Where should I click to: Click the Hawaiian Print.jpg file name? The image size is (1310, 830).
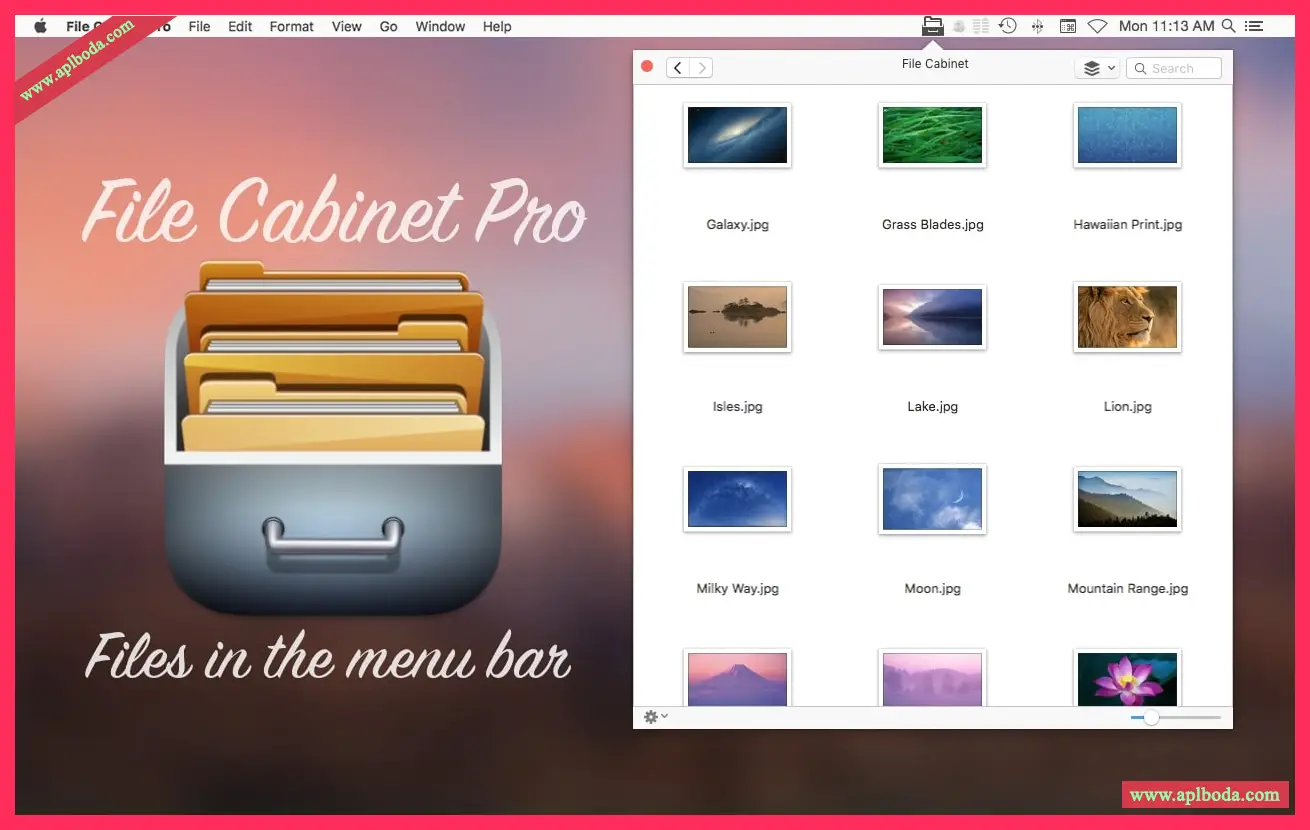(1128, 225)
